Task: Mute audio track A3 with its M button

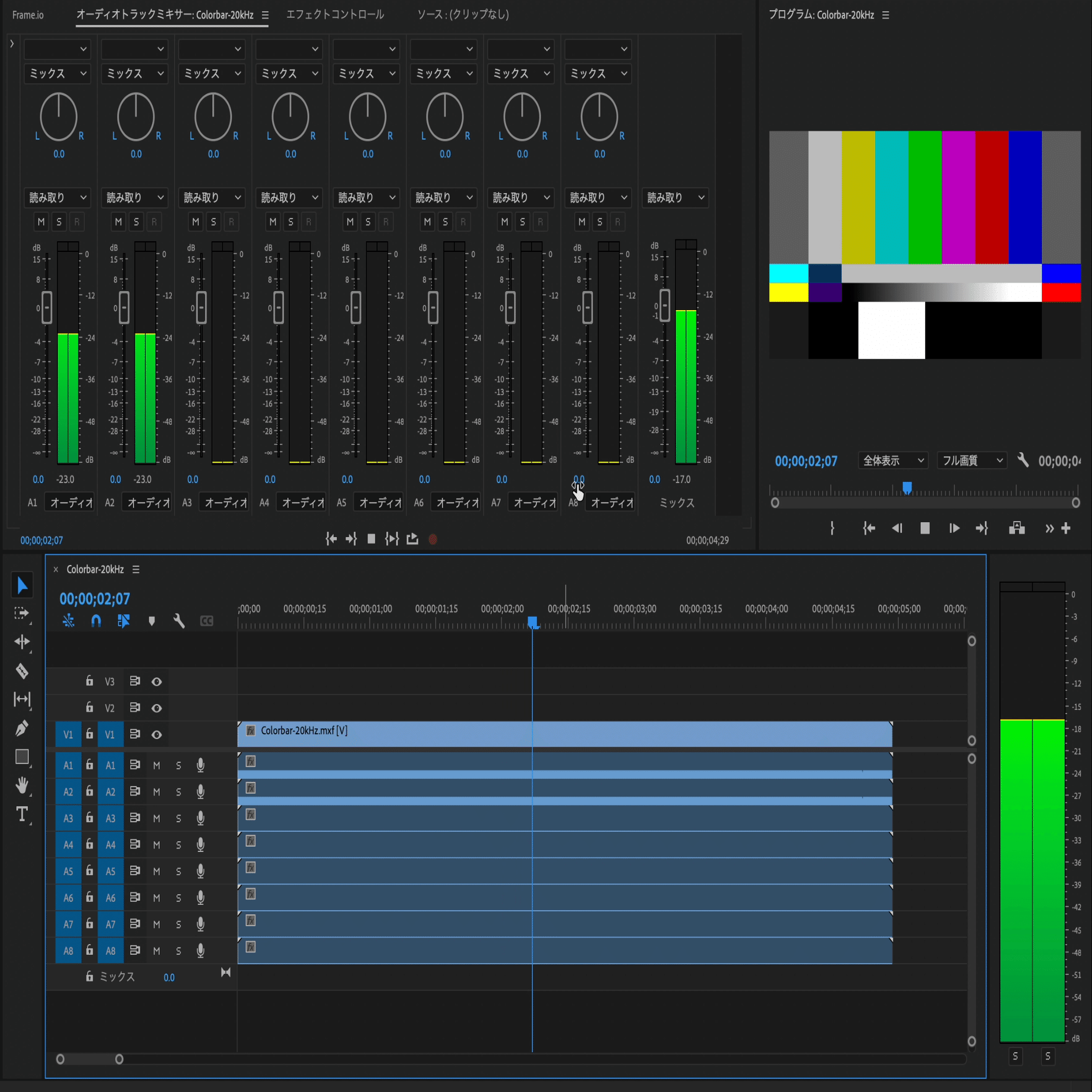Action: pos(157,818)
